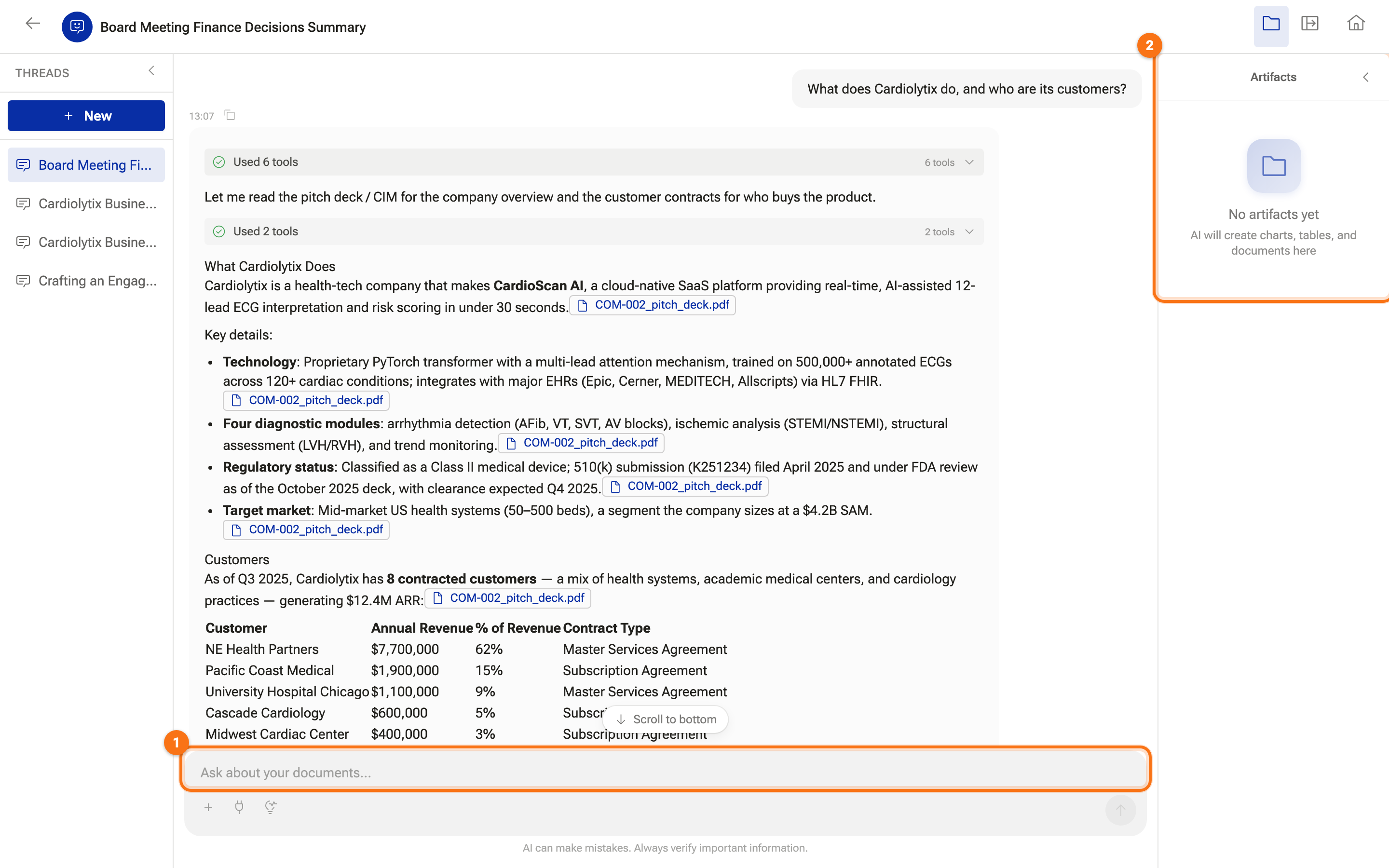Screen dimensions: 1389x868
Task: Click the Customers section heading
Action: (x=236, y=559)
